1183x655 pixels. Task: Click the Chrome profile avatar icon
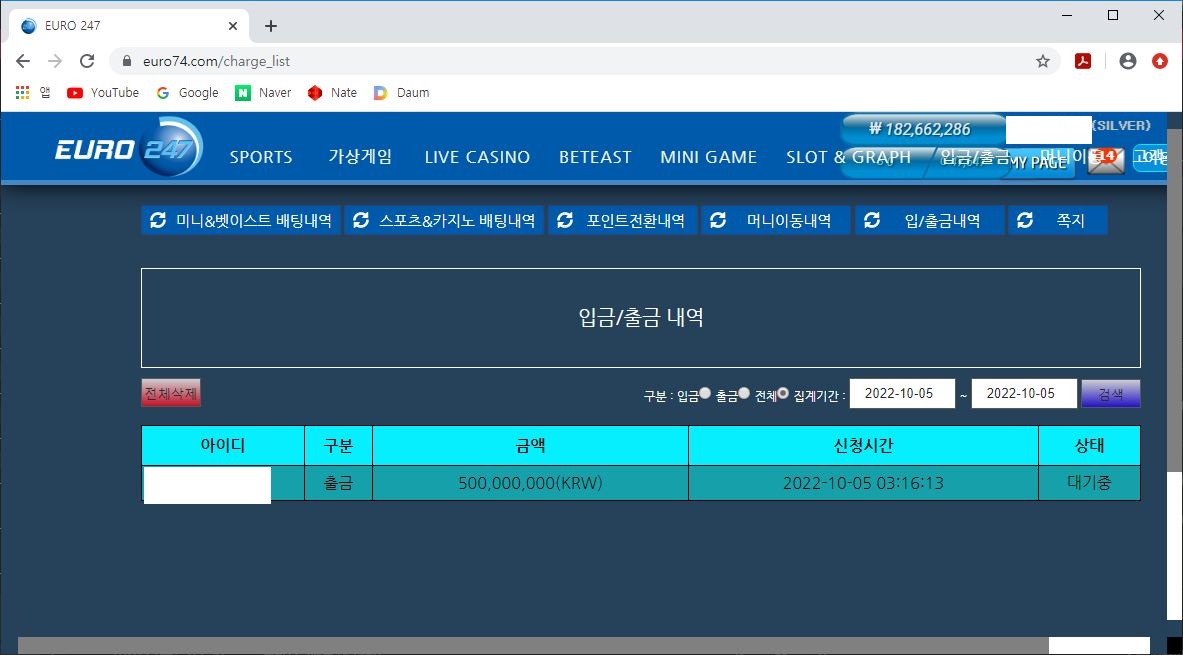tap(1128, 61)
